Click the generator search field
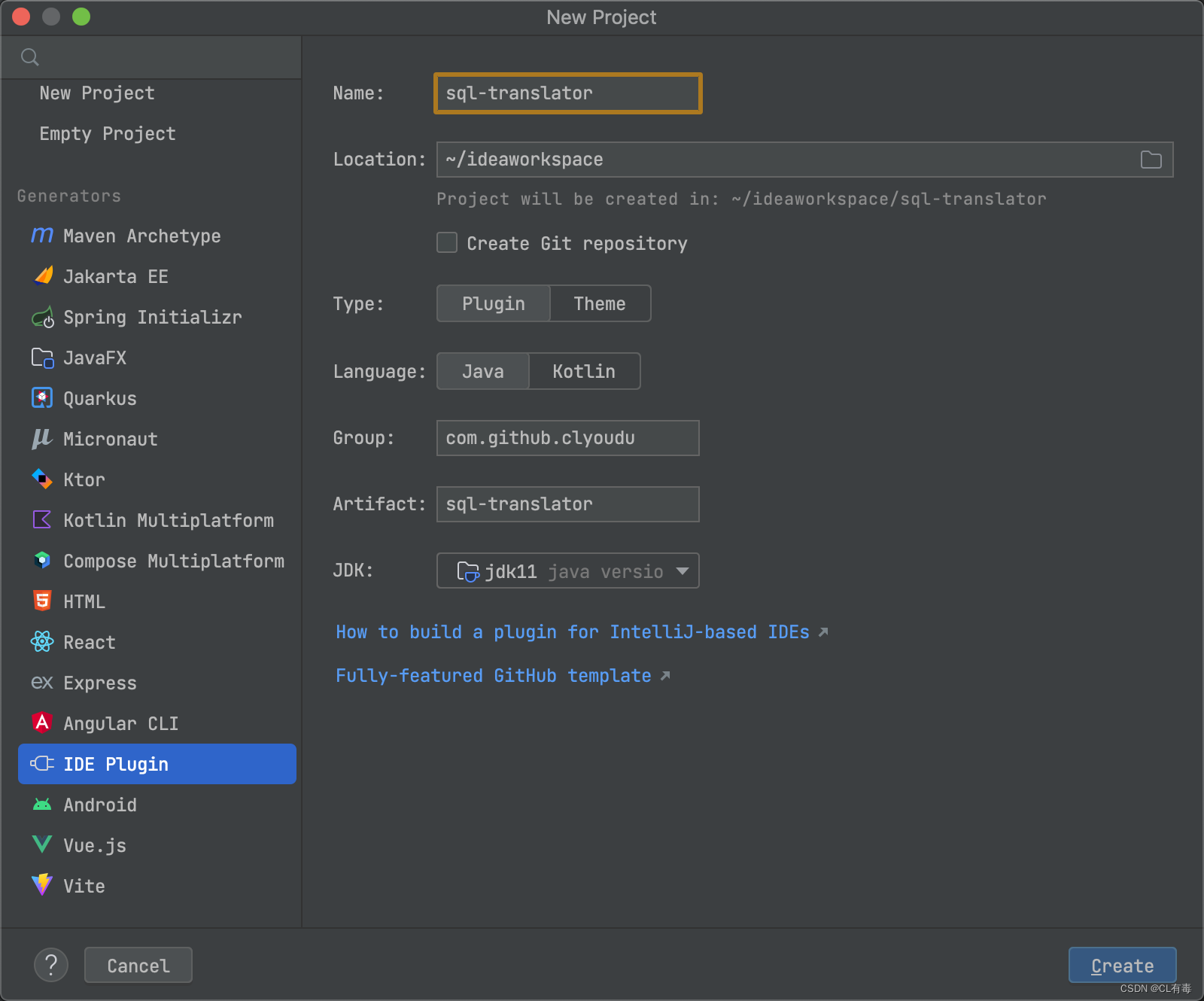 [x=151, y=57]
